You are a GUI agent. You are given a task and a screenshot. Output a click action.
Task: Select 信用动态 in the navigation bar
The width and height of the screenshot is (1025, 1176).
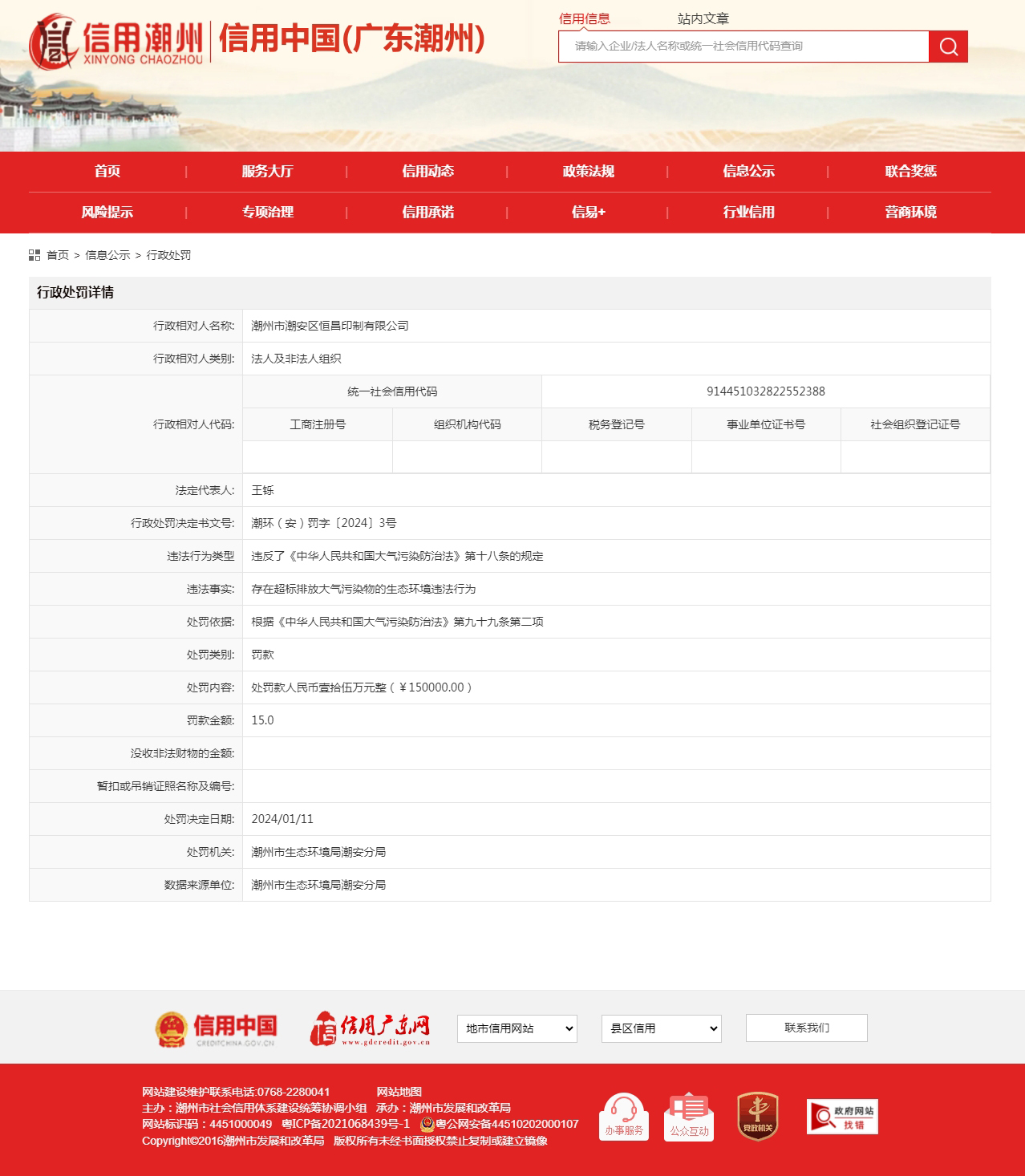(x=428, y=171)
